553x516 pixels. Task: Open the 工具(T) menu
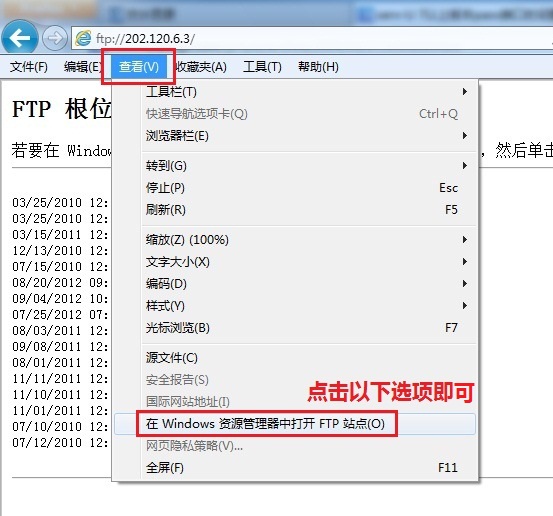[262, 66]
